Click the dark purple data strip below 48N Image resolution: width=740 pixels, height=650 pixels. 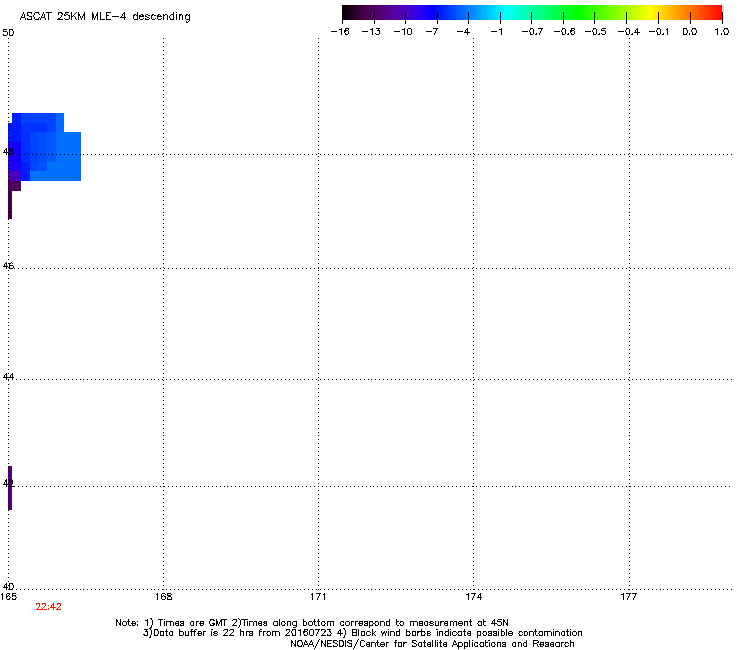coord(10,201)
